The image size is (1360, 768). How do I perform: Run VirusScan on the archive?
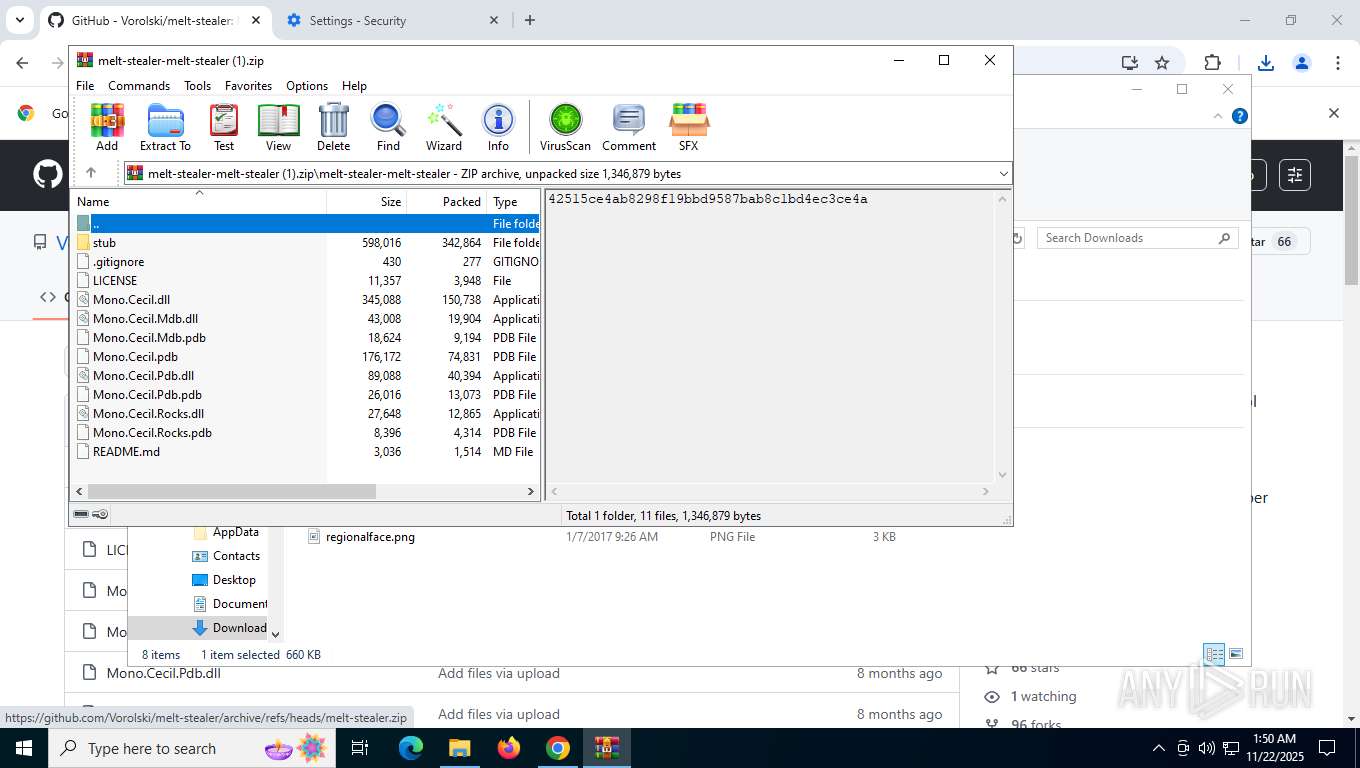tap(565, 127)
